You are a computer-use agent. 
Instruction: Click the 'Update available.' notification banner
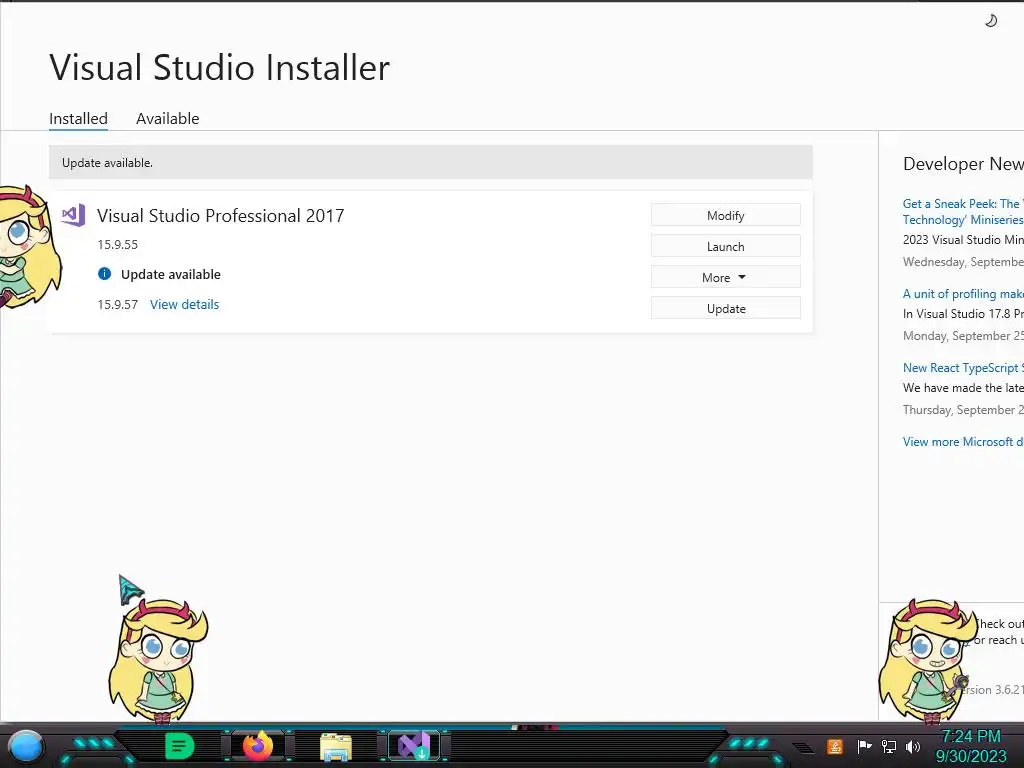pyautogui.click(x=431, y=162)
